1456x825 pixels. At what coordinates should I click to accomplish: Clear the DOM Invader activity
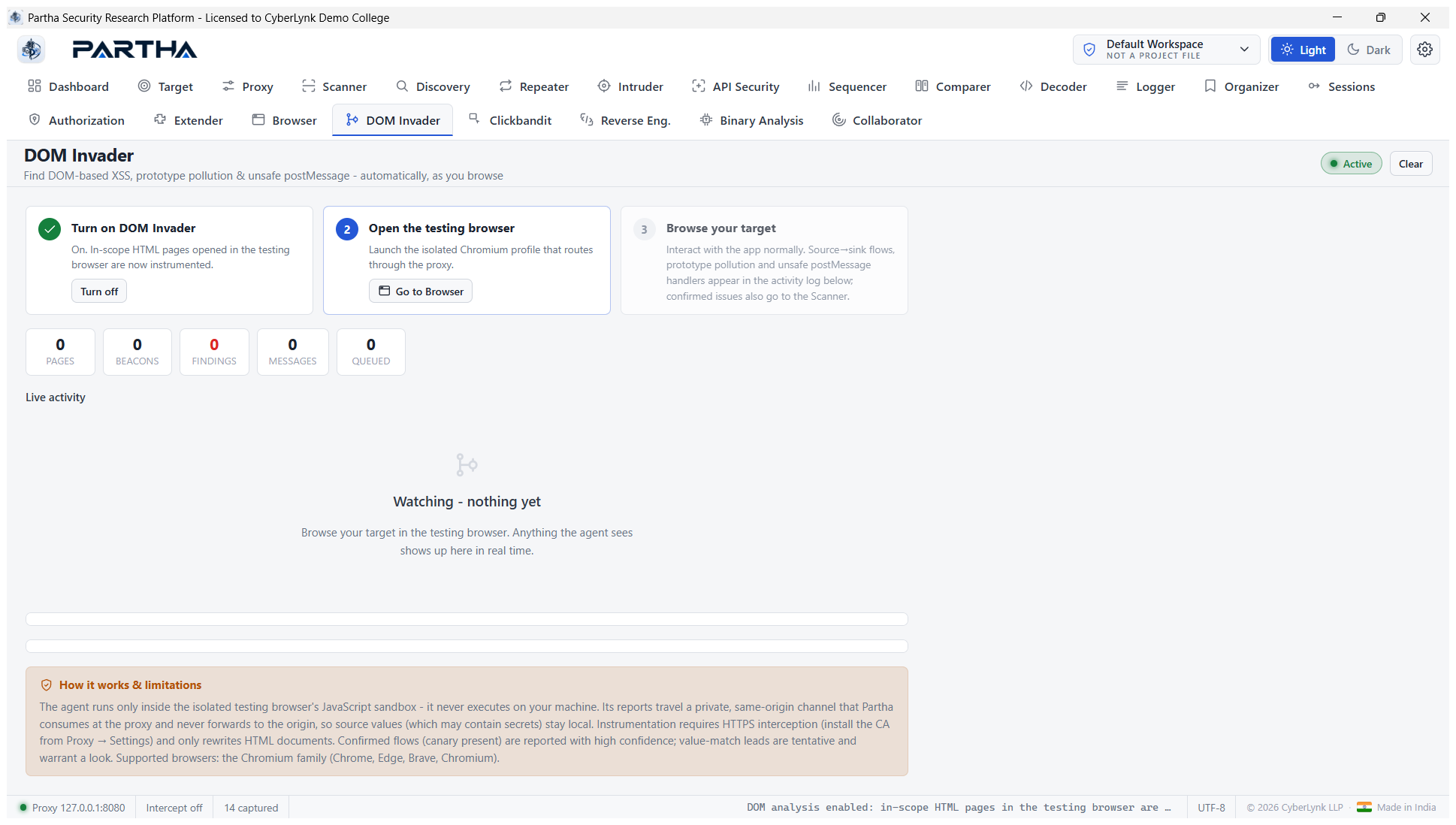pyautogui.click(x=1411, y=164)
